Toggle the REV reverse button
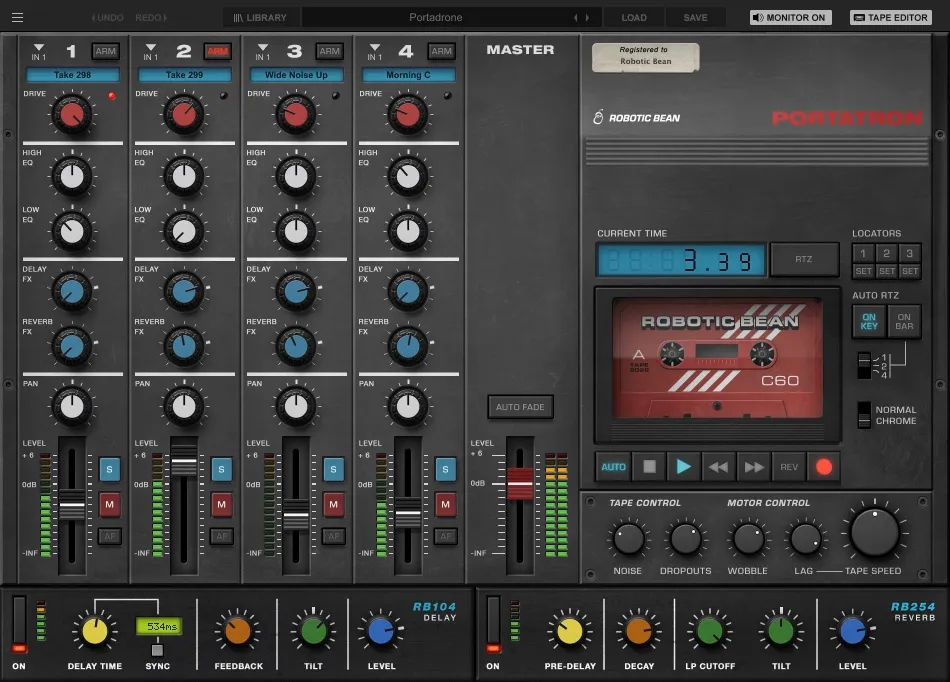This screenshot has height=682, width=950. pyautogui.click(x=789, y=466)
